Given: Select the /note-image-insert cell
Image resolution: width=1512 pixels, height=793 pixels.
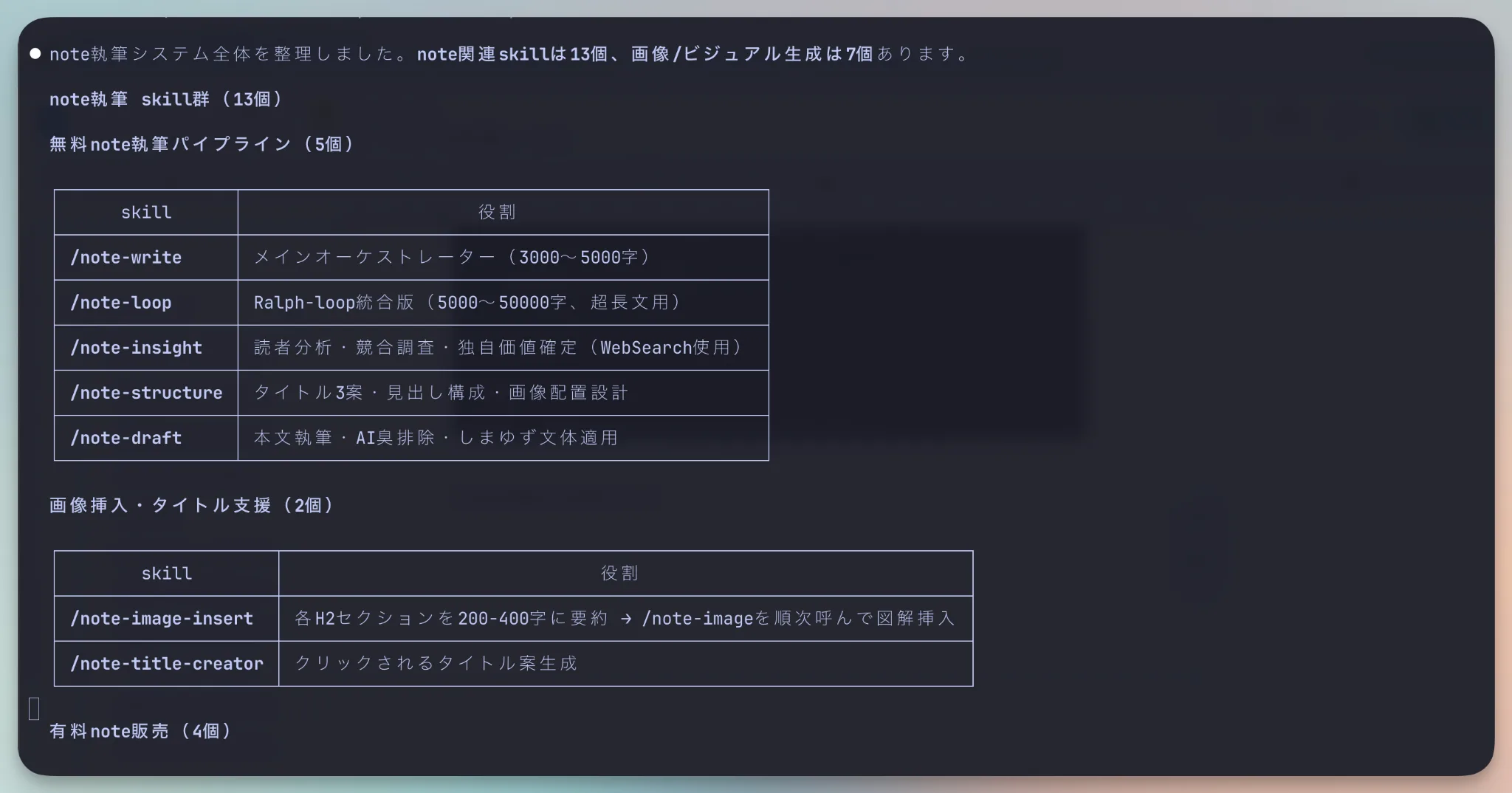Looking at the screenshot, I should tap(167, 619).
